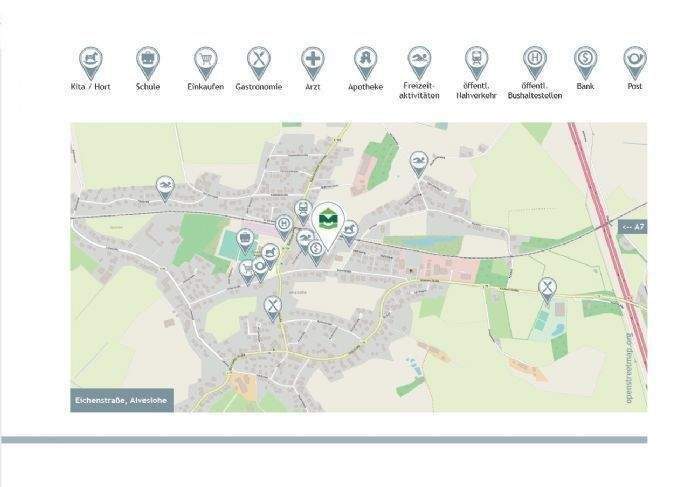Select the Schule briefcase icon
This screenshot has height=487, width=690.
(x=148, y=61)
